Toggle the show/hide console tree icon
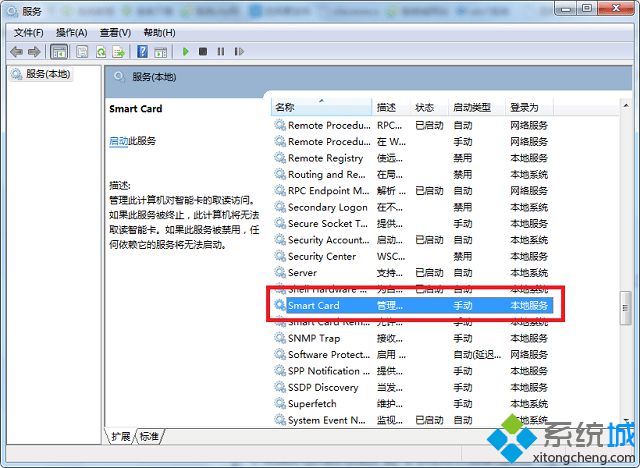The width and height of the screenshot is (640, 468). point(59,52)
